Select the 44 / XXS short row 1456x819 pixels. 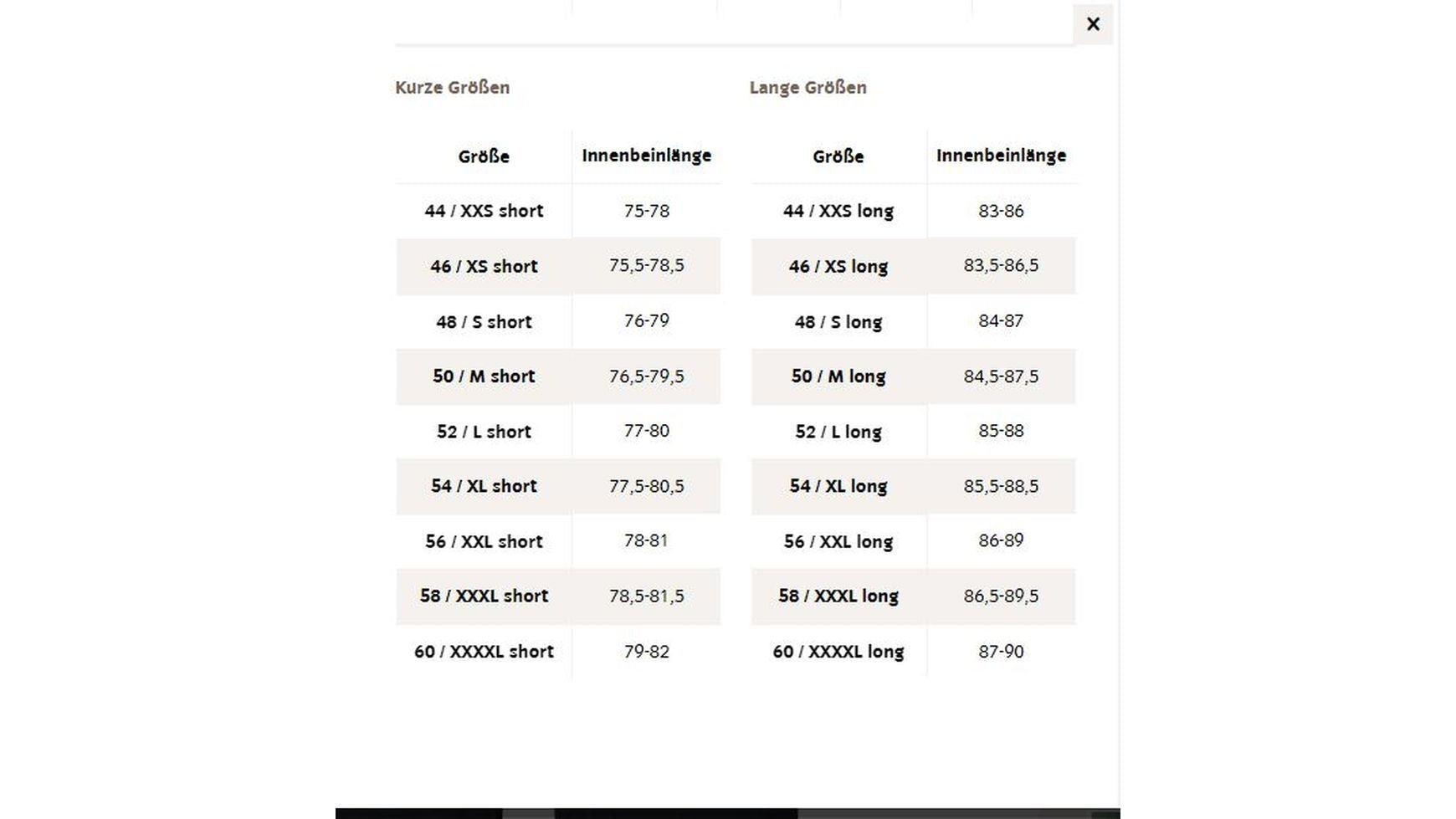(484, 211)
